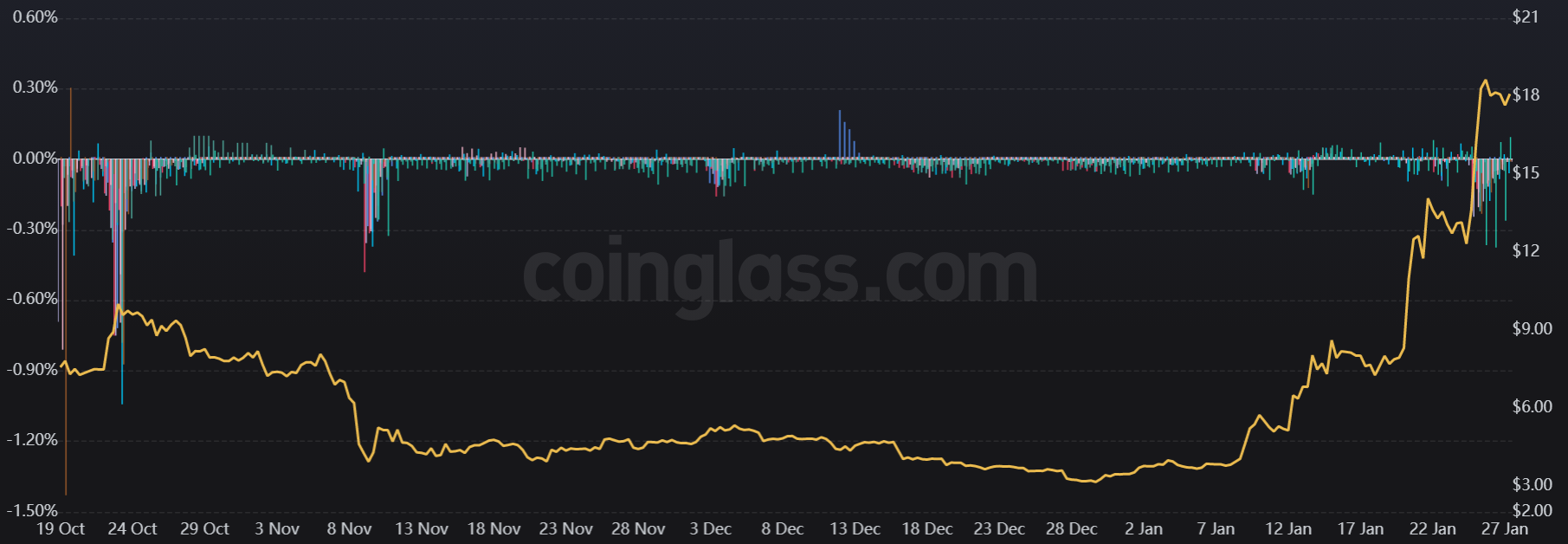This screenshot has width=1568, height=544.
Task: Click the $9.00 price axis label
Action: [x=1532, y=328]
